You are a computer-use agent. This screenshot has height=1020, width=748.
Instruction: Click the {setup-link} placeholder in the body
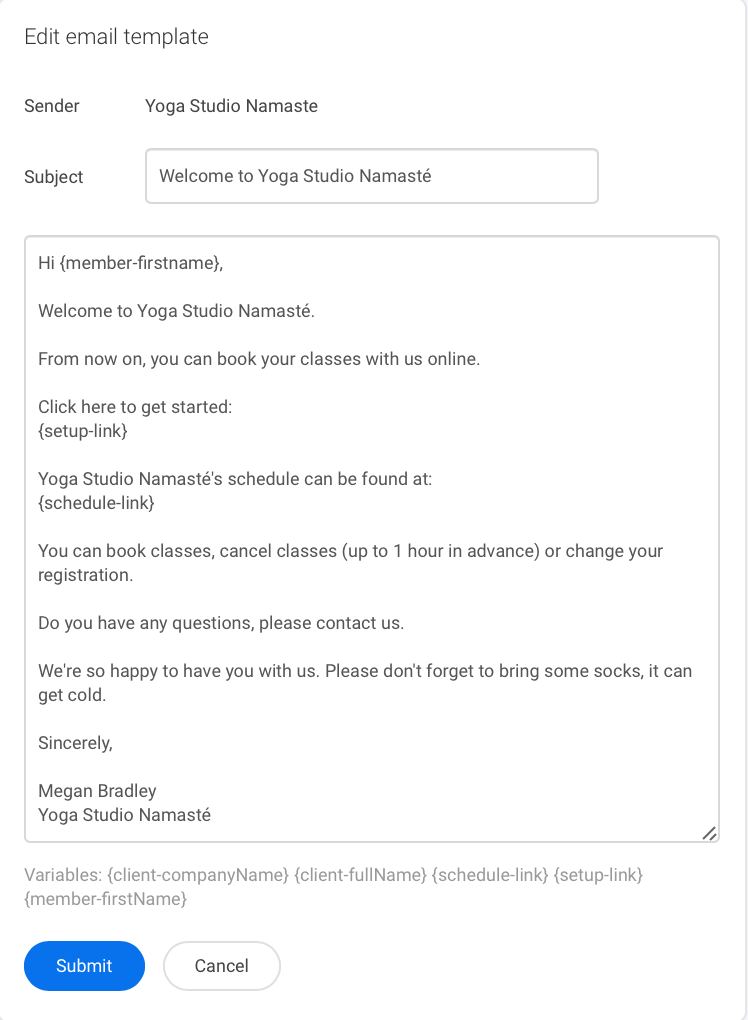click(x=83, y=431)
